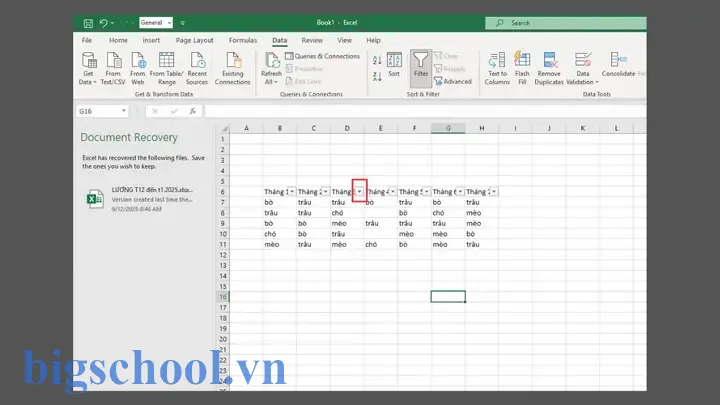The height and width of the screenshot is (405, 720).
Task: Click Sort Z to A icon
Action: [377, 77]
